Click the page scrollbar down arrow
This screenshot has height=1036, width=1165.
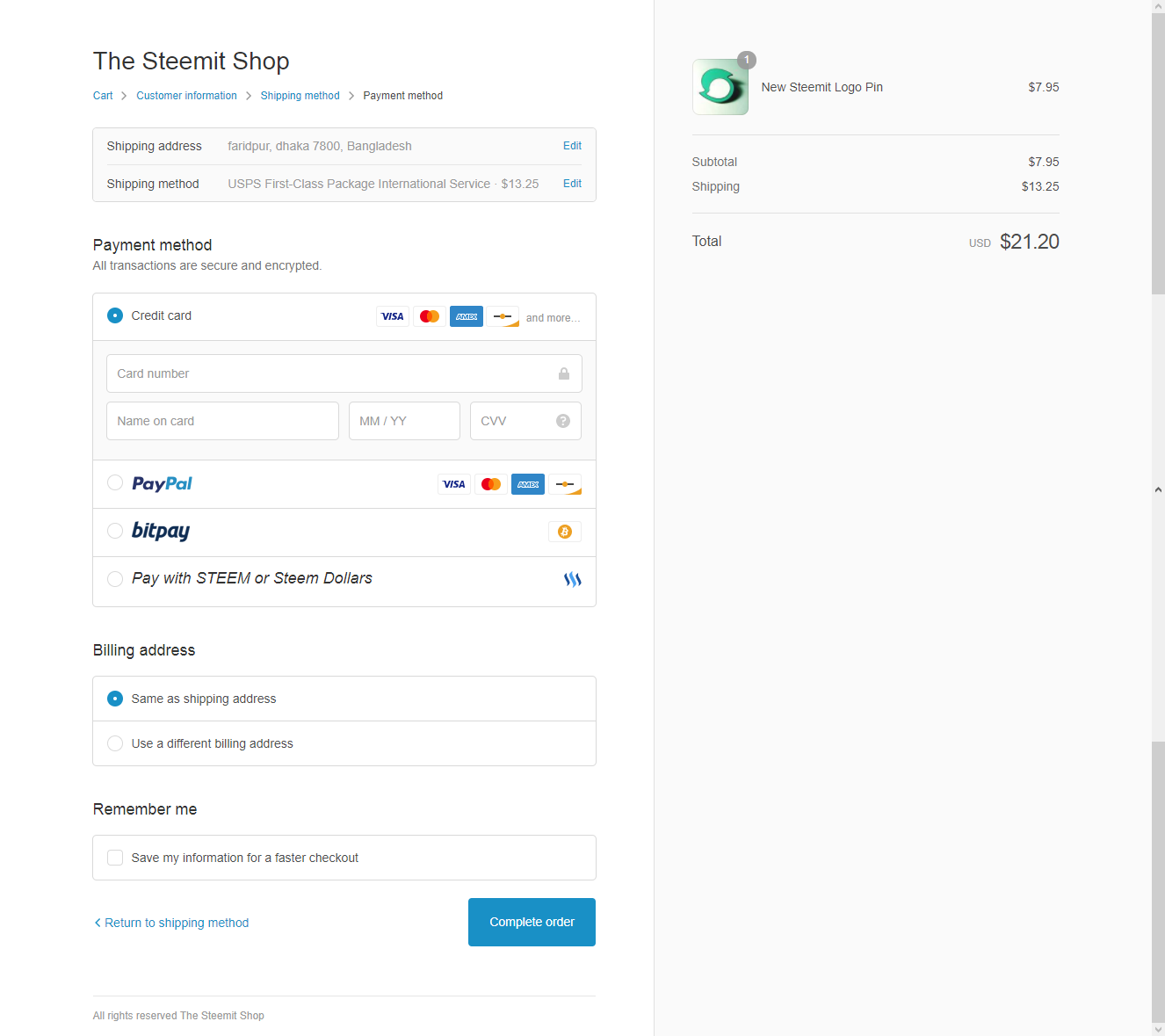[1158, 1029]
